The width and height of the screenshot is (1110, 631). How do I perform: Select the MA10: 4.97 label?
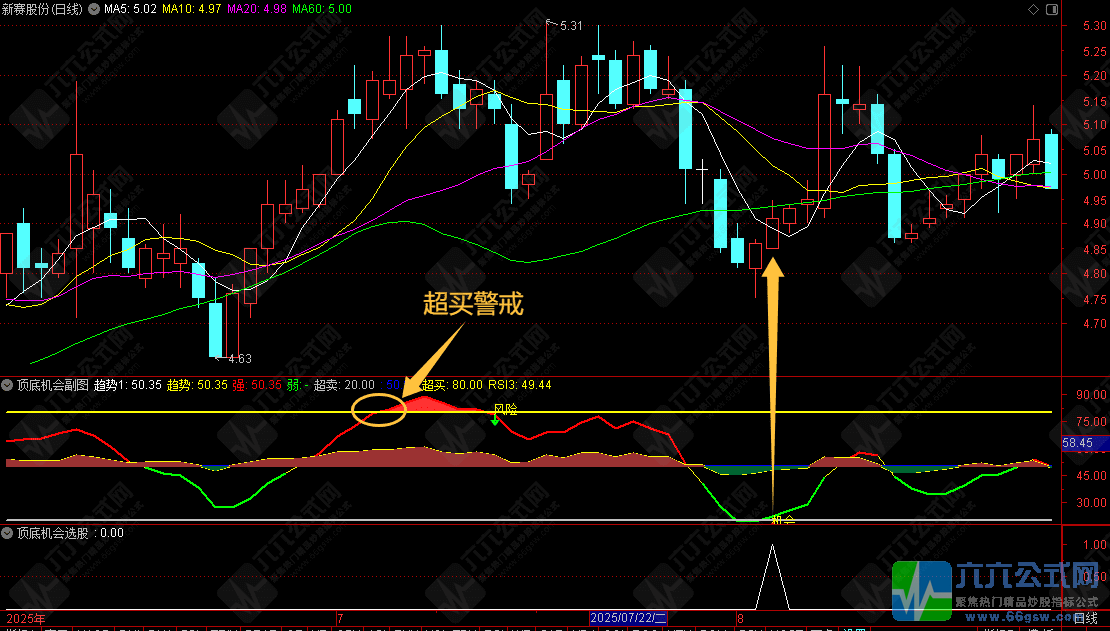click(x=192, y=9)
